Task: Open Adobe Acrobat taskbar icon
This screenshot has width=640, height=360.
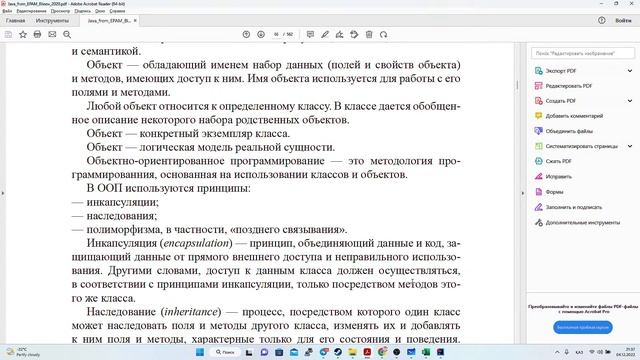Action: pos(367,352)
